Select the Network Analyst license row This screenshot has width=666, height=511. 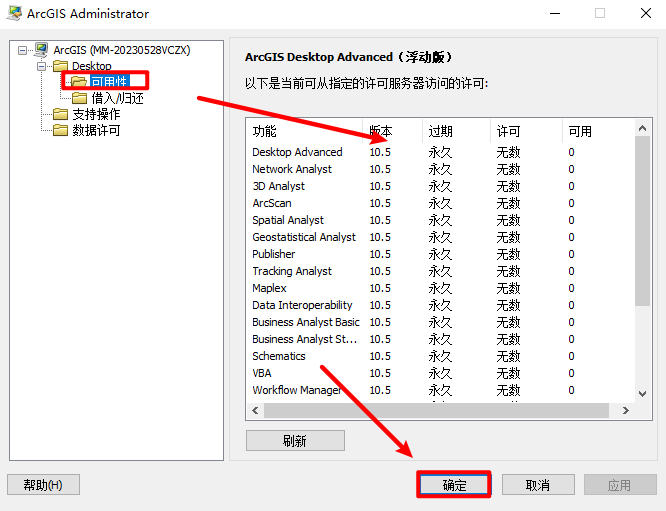292,169
